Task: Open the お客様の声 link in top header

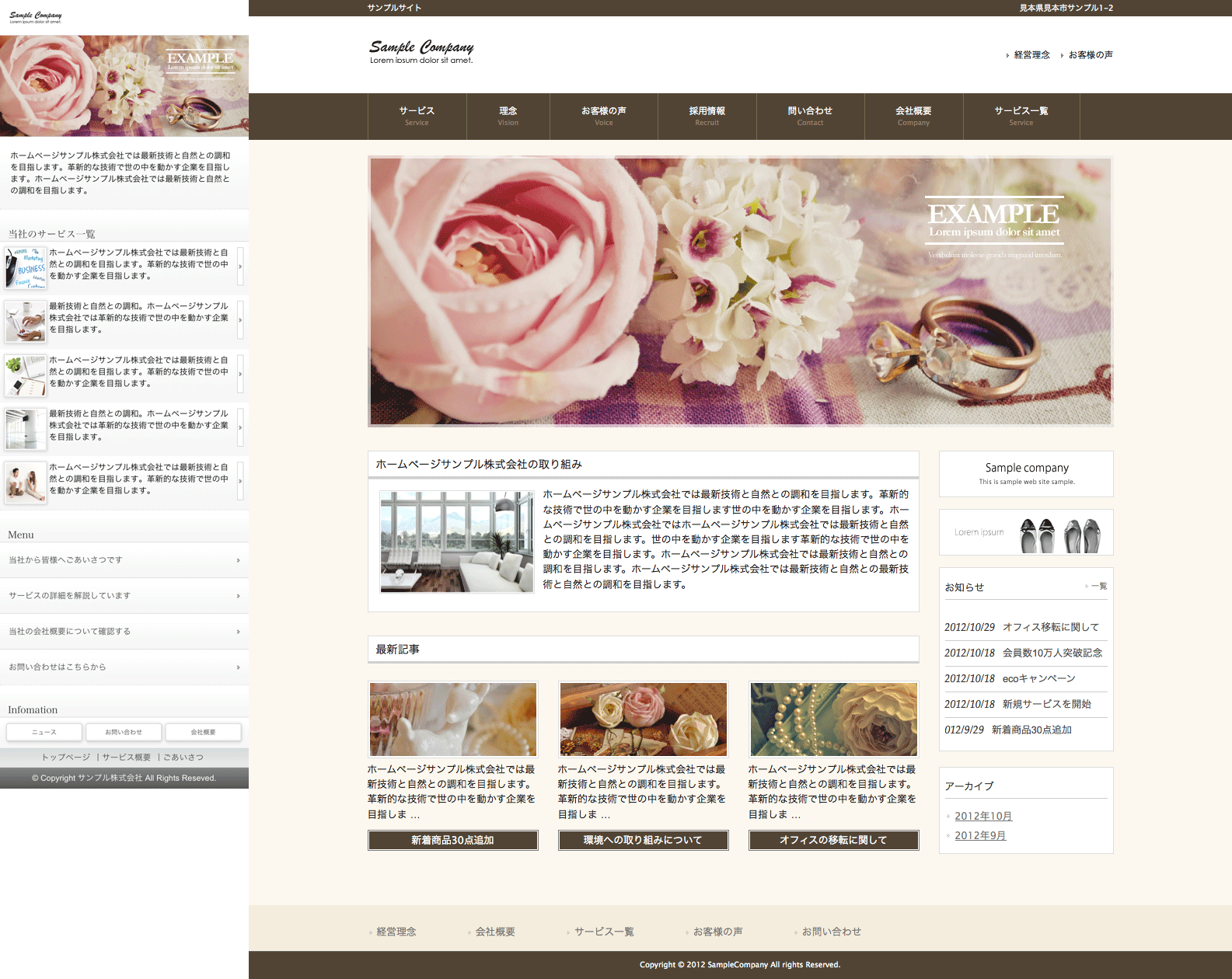Action: 1090,55
